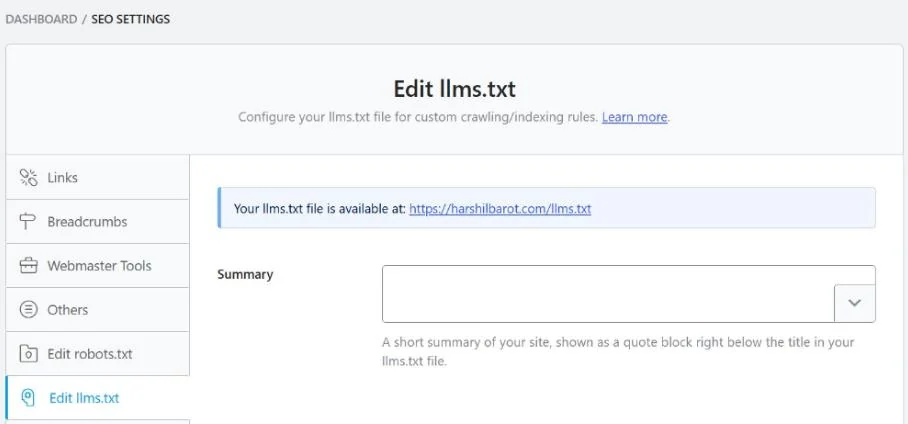Click the Edit llms.txt page heading
The image size is (908, 424).
coord(455,89)
